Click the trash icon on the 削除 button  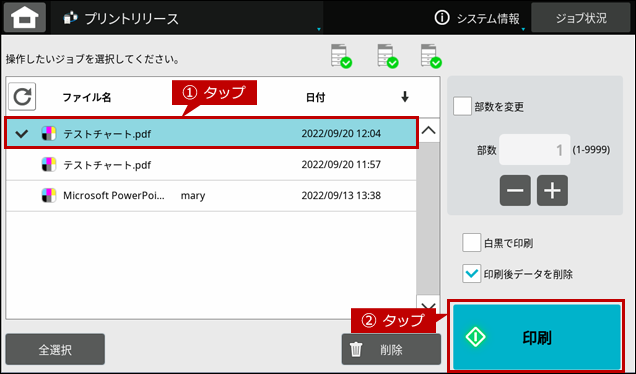pyautogui.click(x=356, y=349)
